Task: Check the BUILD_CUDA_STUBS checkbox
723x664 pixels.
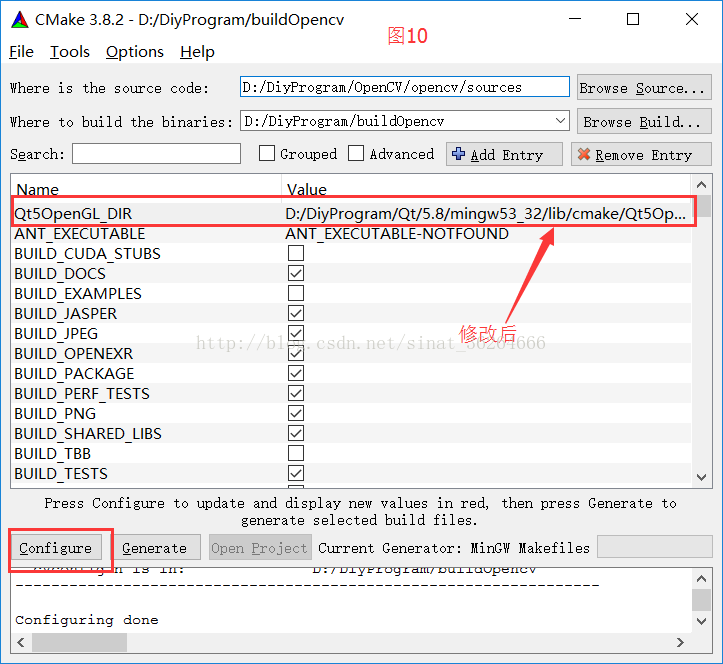Action: click(296, 253)
